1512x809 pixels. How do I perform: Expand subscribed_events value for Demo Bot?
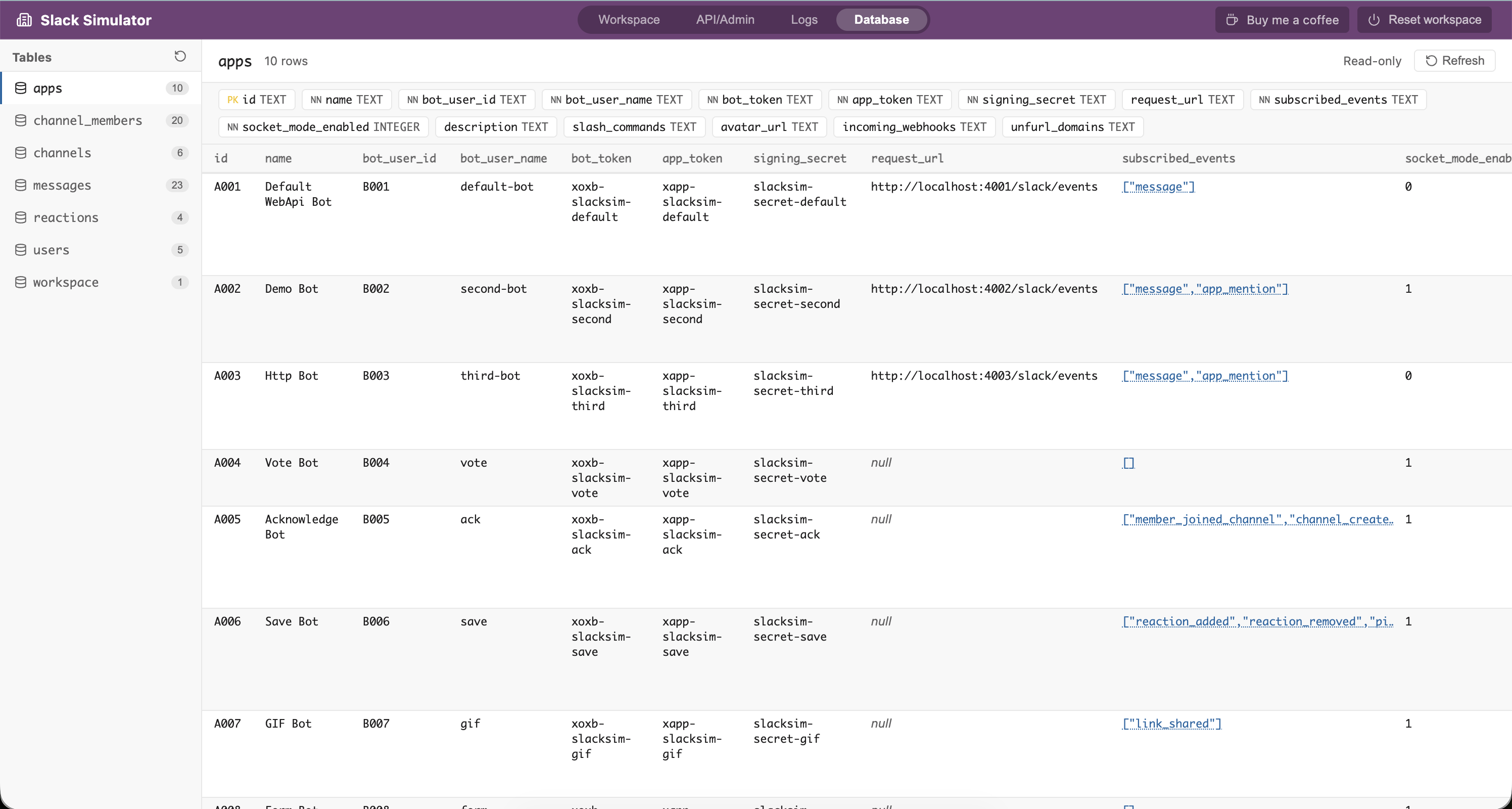[x=1205, y=289]
